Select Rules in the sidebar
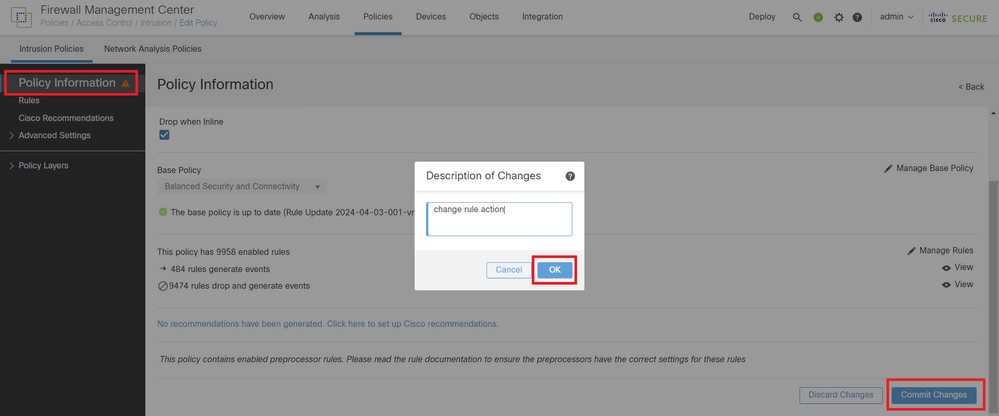This screenshot has width=999, height=416. coord(29,101)
